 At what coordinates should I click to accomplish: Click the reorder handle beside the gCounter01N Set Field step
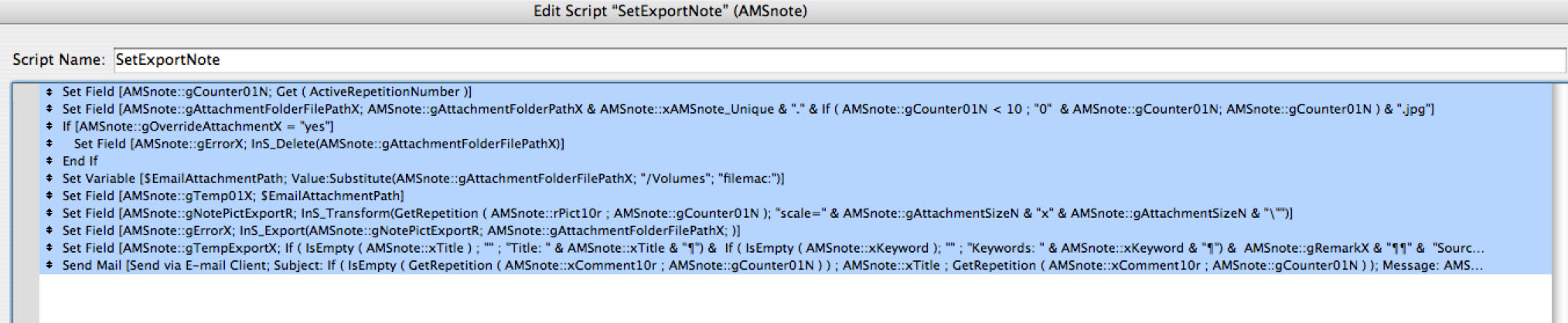(x=49, y=92)
